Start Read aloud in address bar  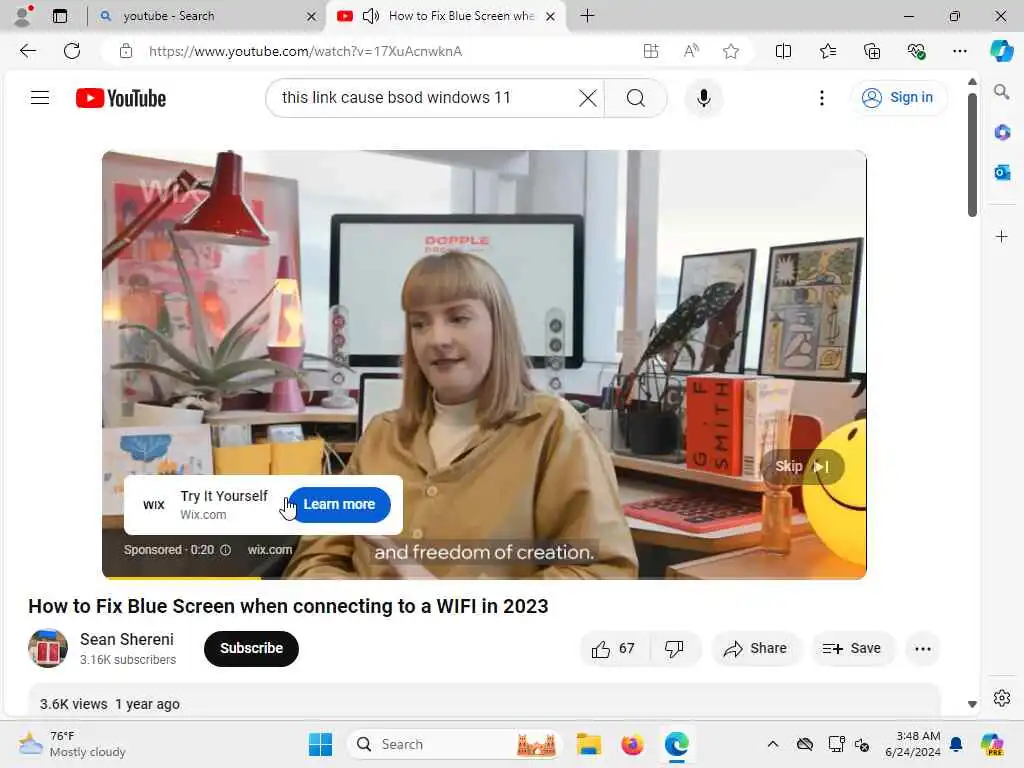tap(691, 51)
